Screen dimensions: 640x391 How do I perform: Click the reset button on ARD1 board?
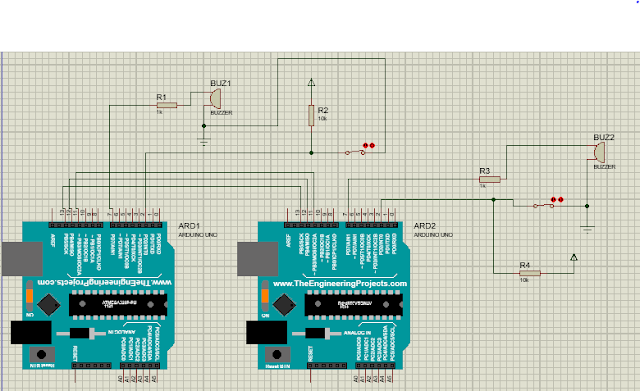[x=41, y=354]
